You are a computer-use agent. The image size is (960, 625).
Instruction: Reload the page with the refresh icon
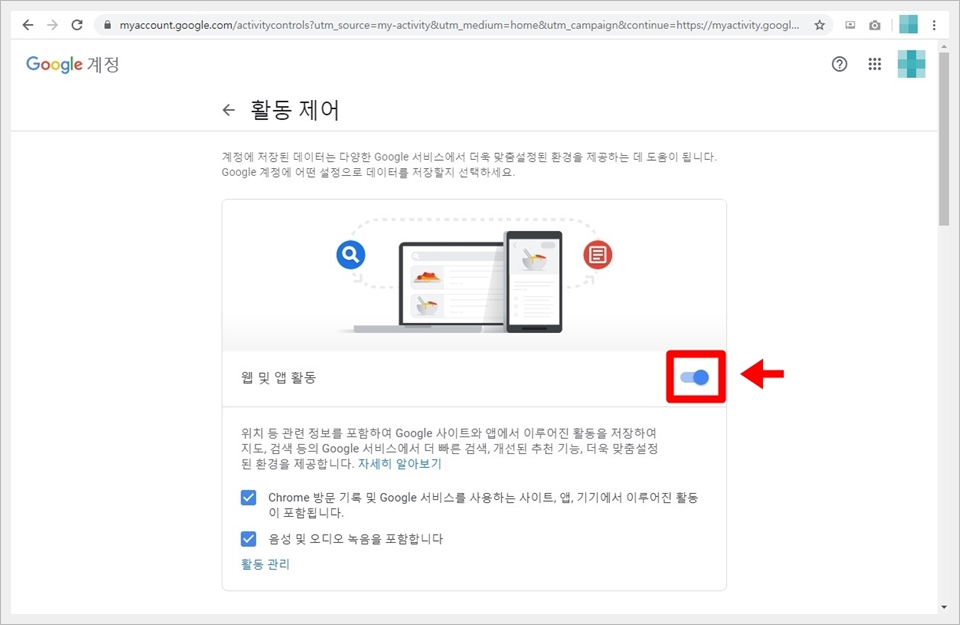77,25
